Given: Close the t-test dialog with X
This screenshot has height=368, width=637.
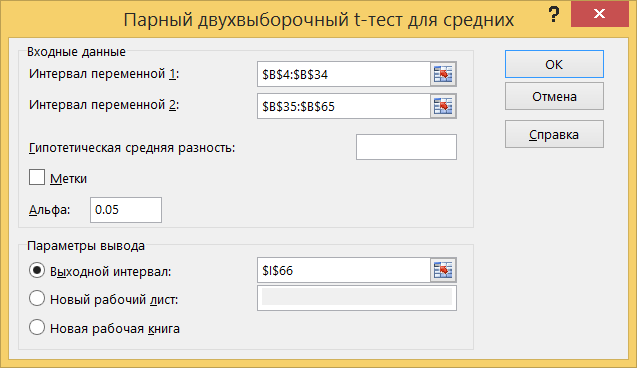Looking at the screenshot, I should pyautogui.click(x=600, y=14).
